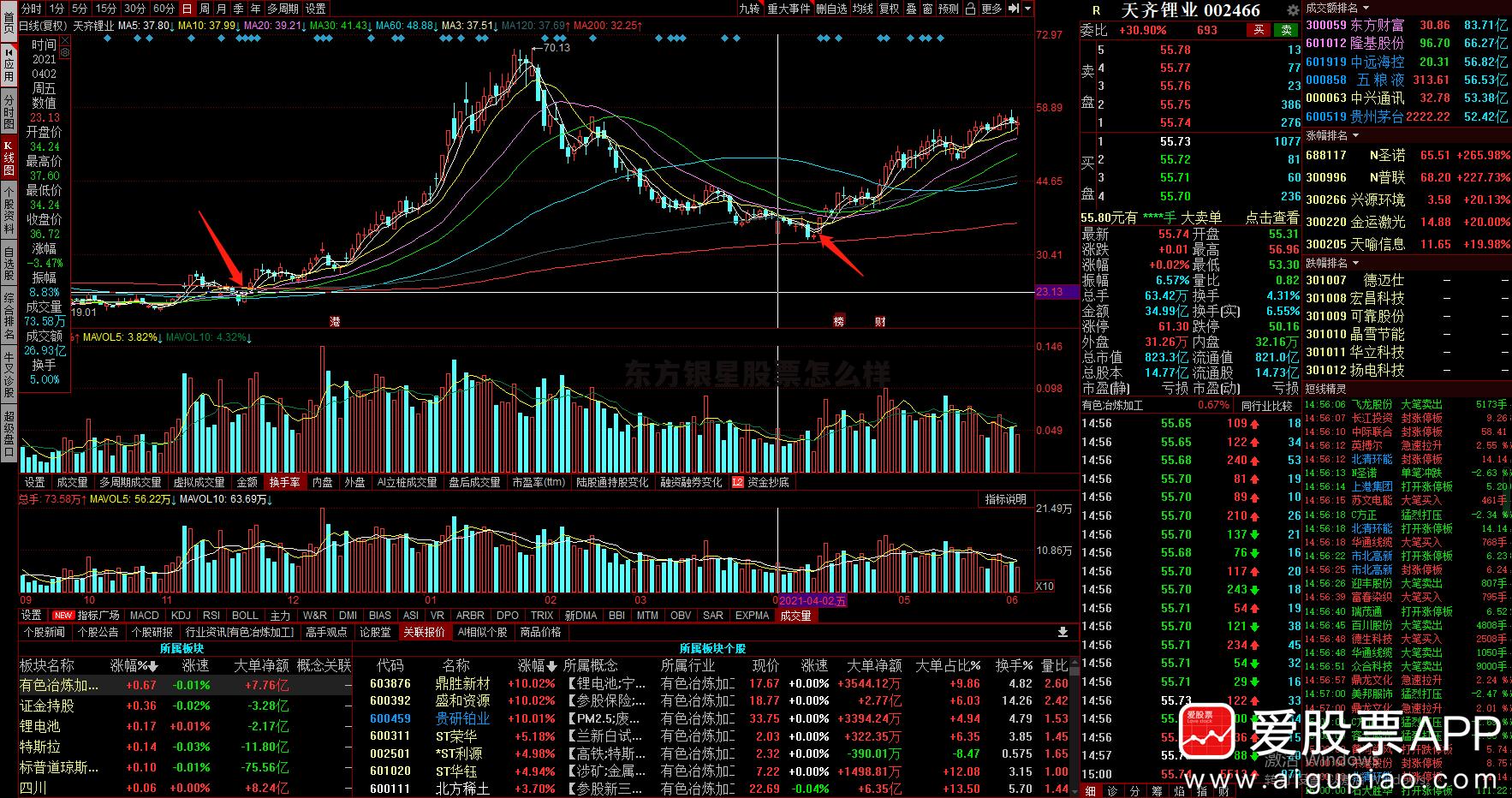Image resolution: width=1512 pixels, height=798 pixels.
Task: Select 东方财富 300059 in ranking list
Action: (1407, 26)
